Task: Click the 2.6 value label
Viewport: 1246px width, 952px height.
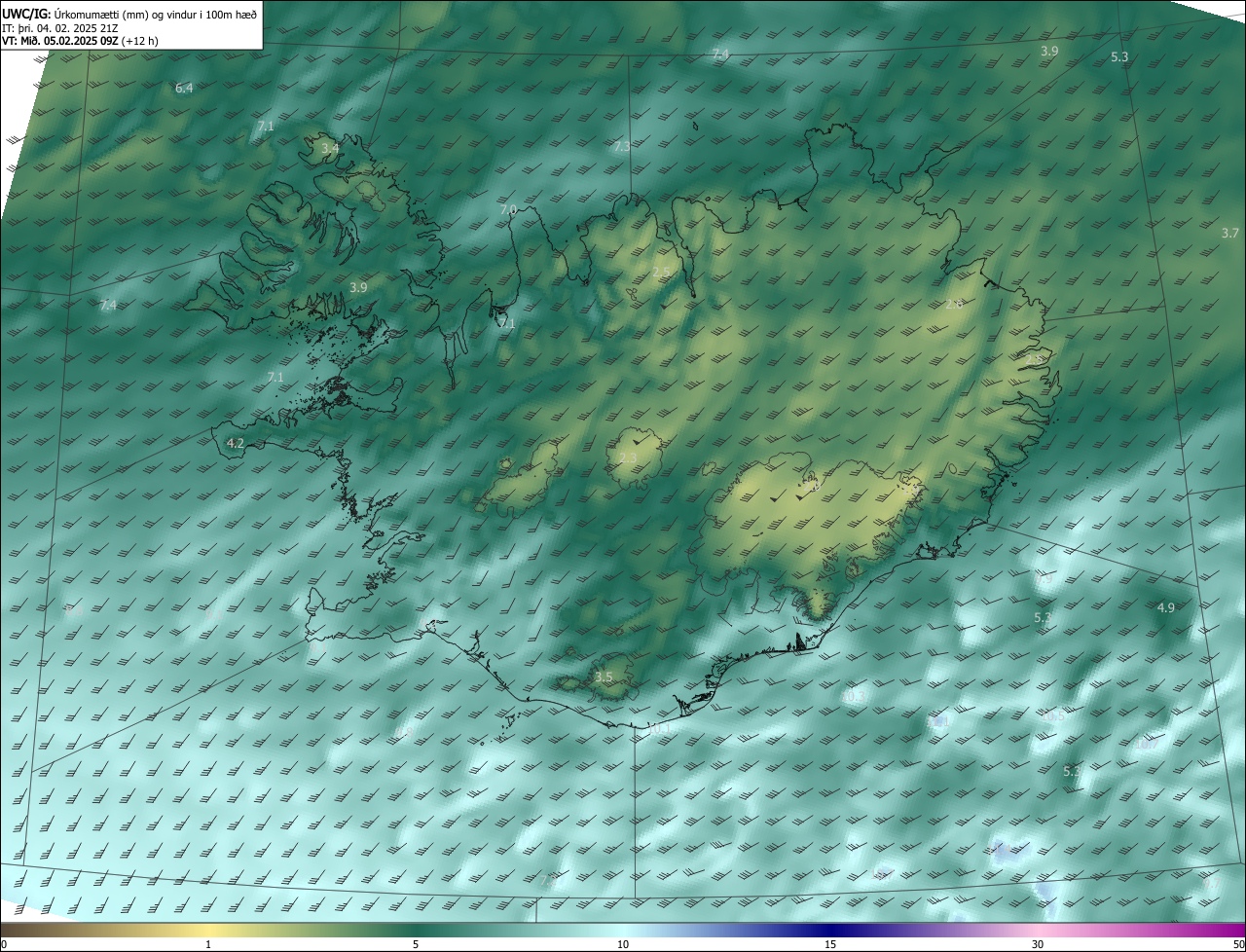Action: click(954, 305)
